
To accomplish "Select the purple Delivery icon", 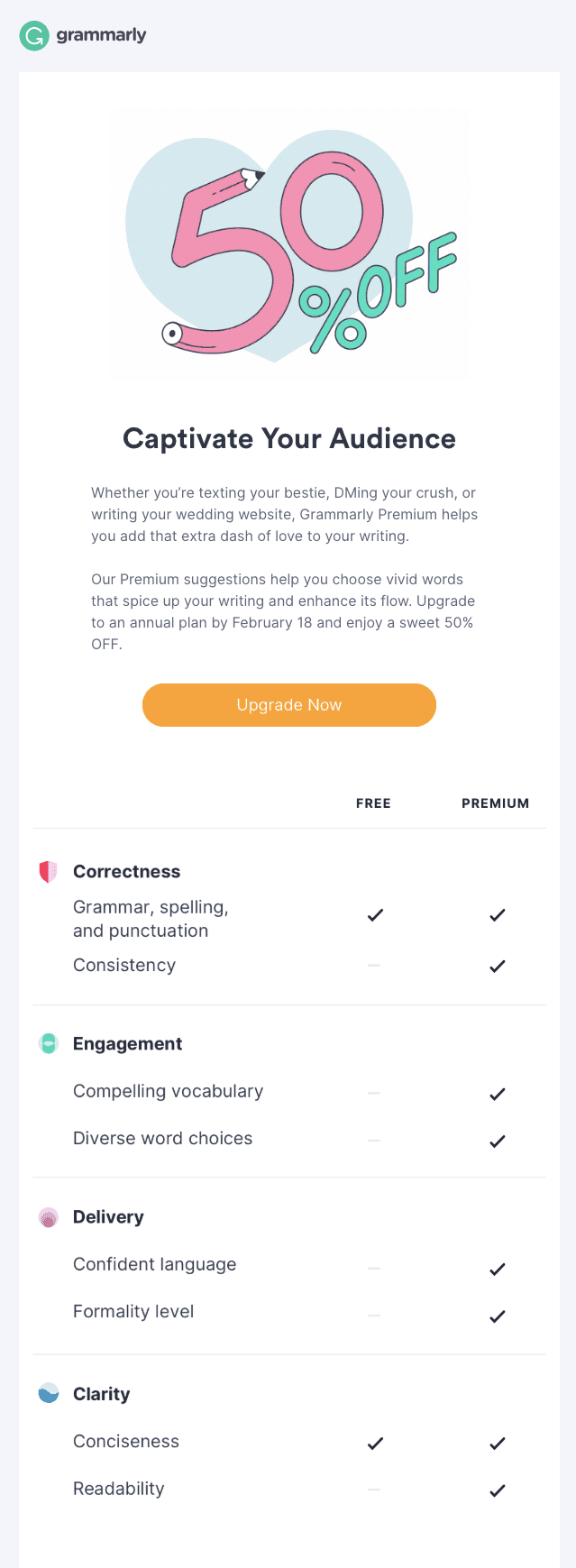I will (x=50, y=1216).
